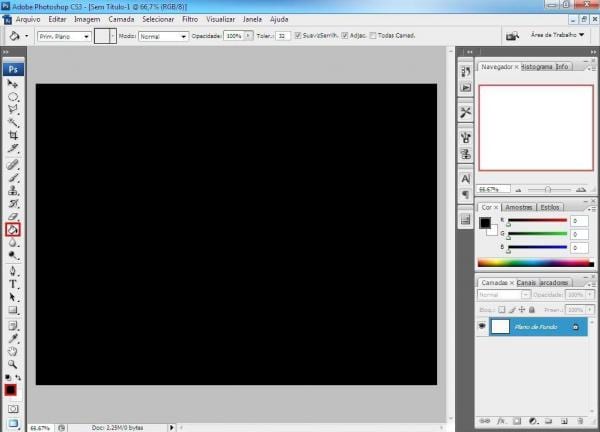The image size is (600, 432).
Task: Open the layer blend mode dropdown
Action: tap(504, 295)
